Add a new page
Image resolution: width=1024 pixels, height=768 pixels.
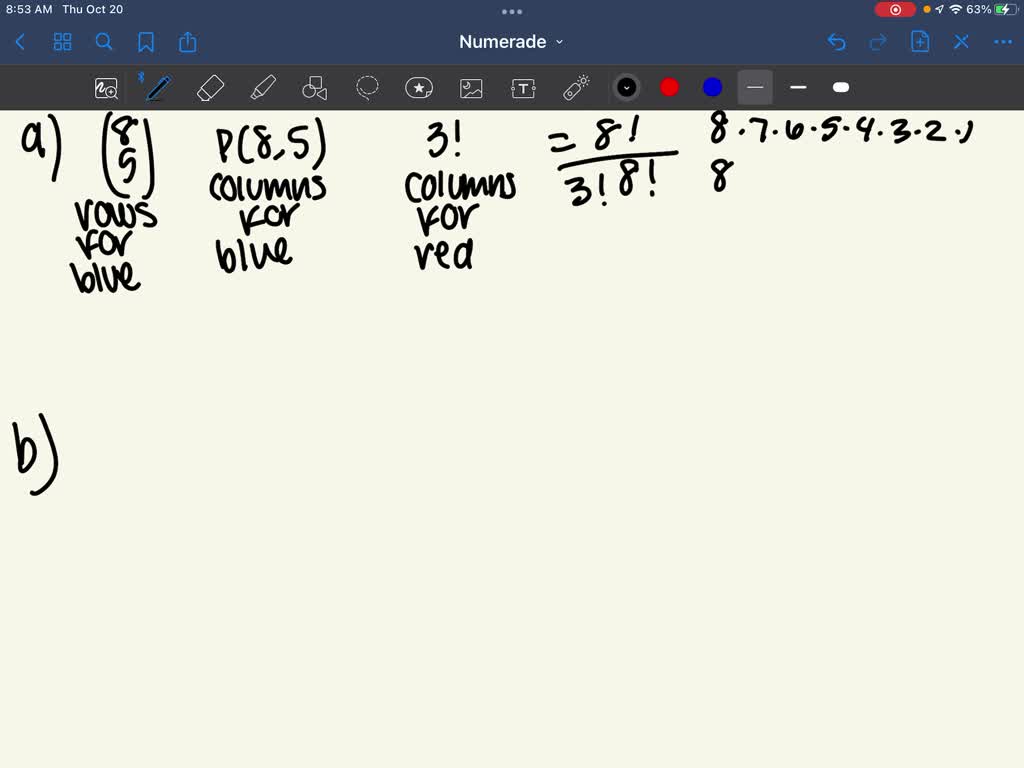pos(920,42)
